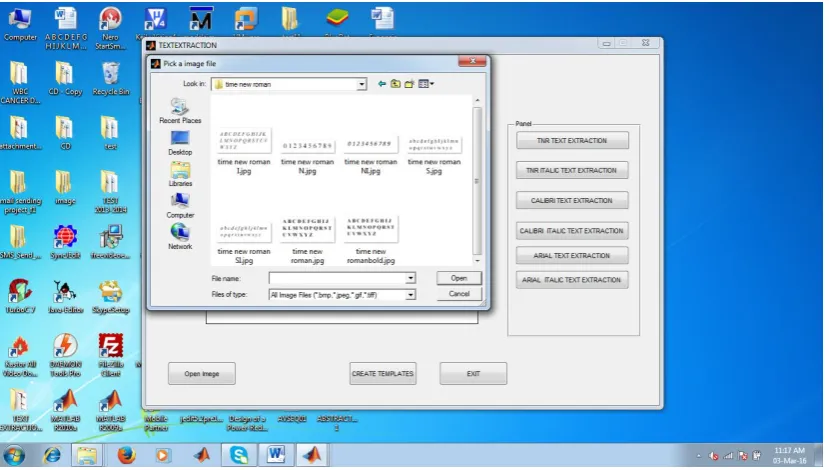Click the Open Image button

coord(201,374)
